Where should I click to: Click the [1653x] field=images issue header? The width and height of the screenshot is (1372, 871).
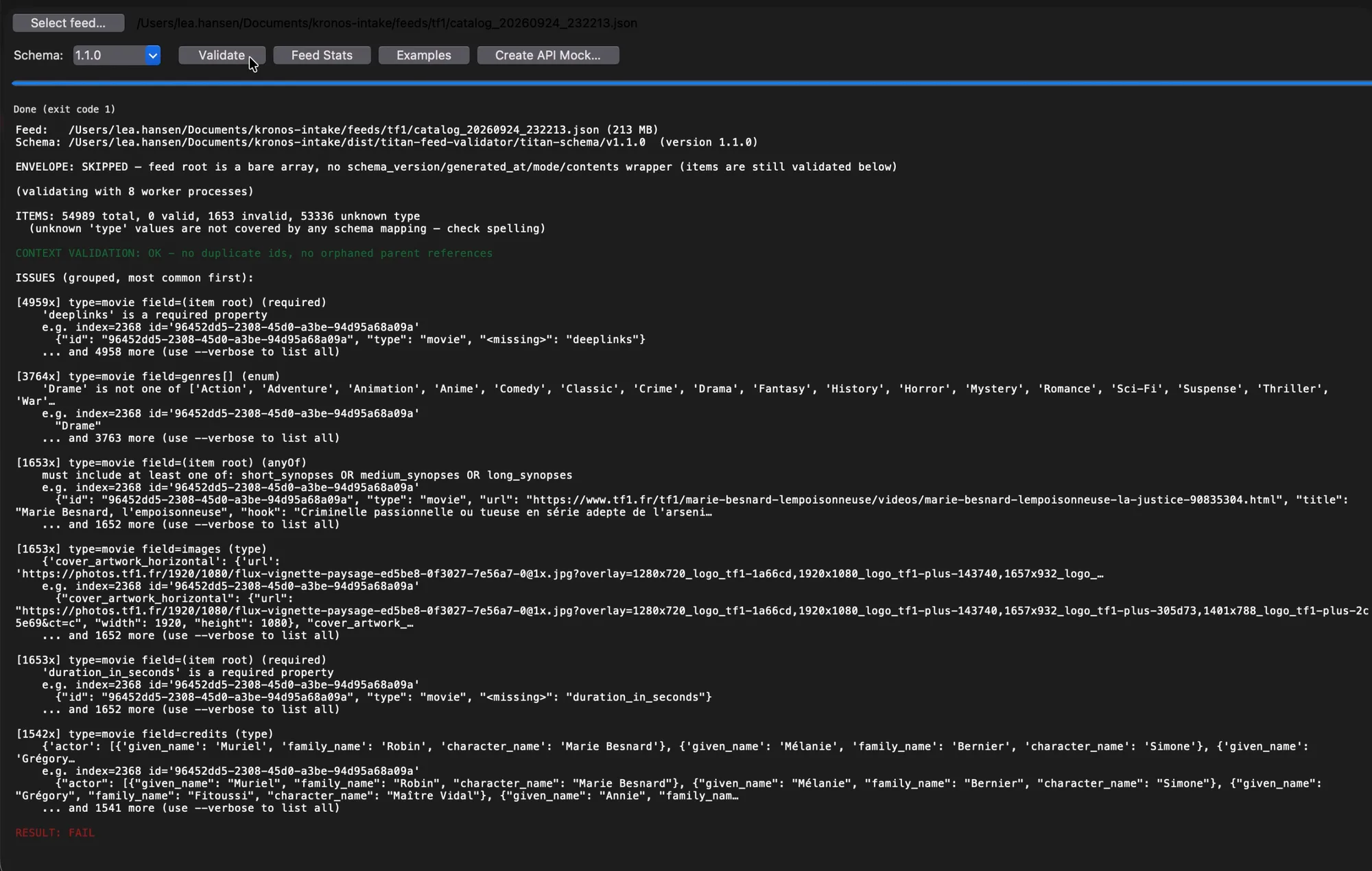pos(141,549)
